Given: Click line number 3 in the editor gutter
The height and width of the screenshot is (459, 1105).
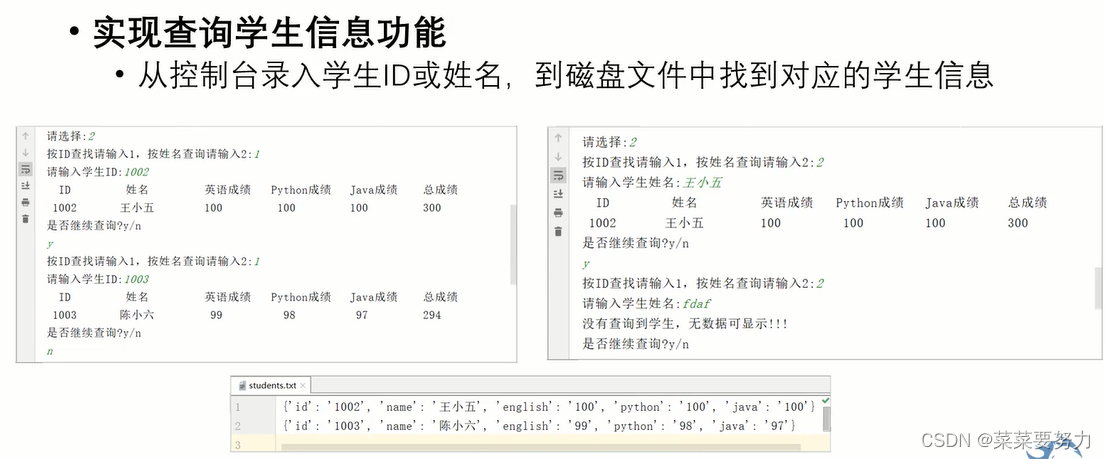Looking at the screenshot, I should tap(237, 445).
